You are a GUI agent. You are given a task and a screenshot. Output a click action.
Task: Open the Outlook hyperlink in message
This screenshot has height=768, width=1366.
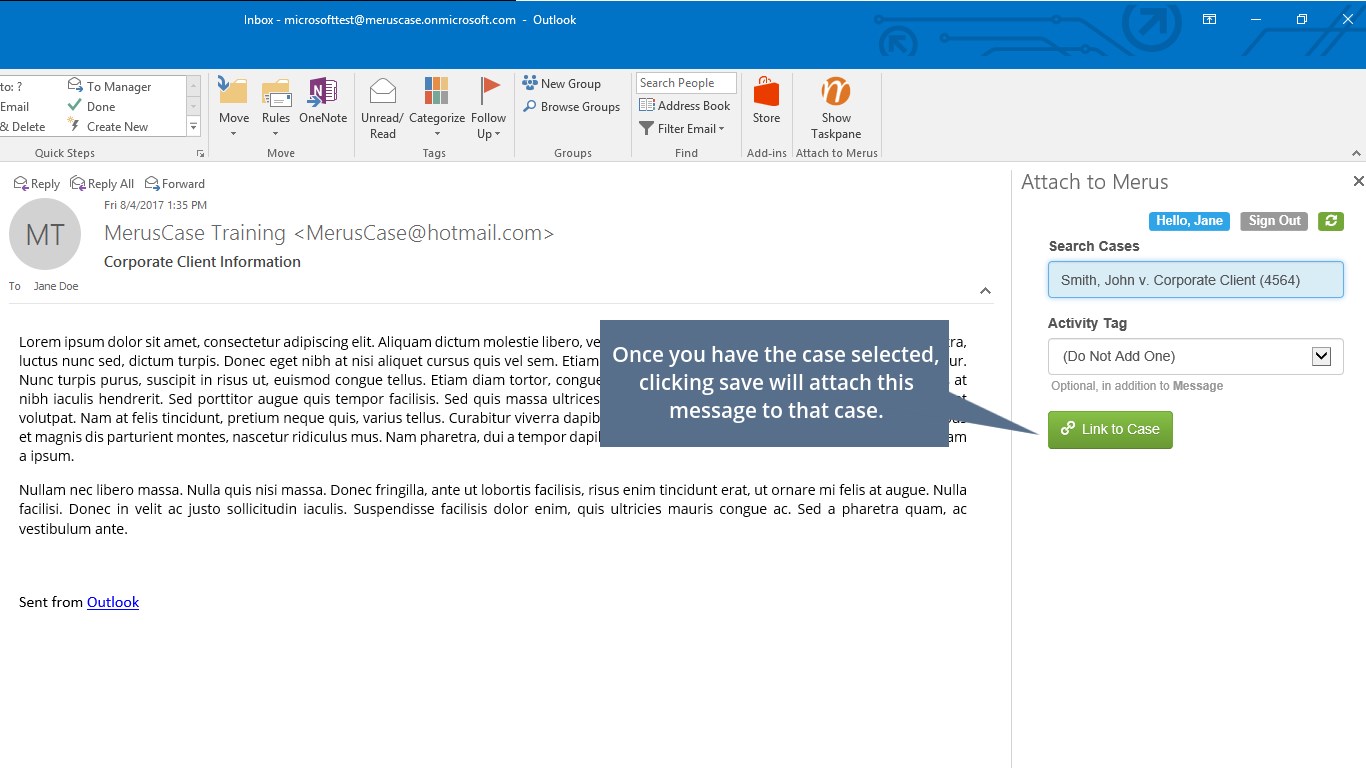pos(113,602)
